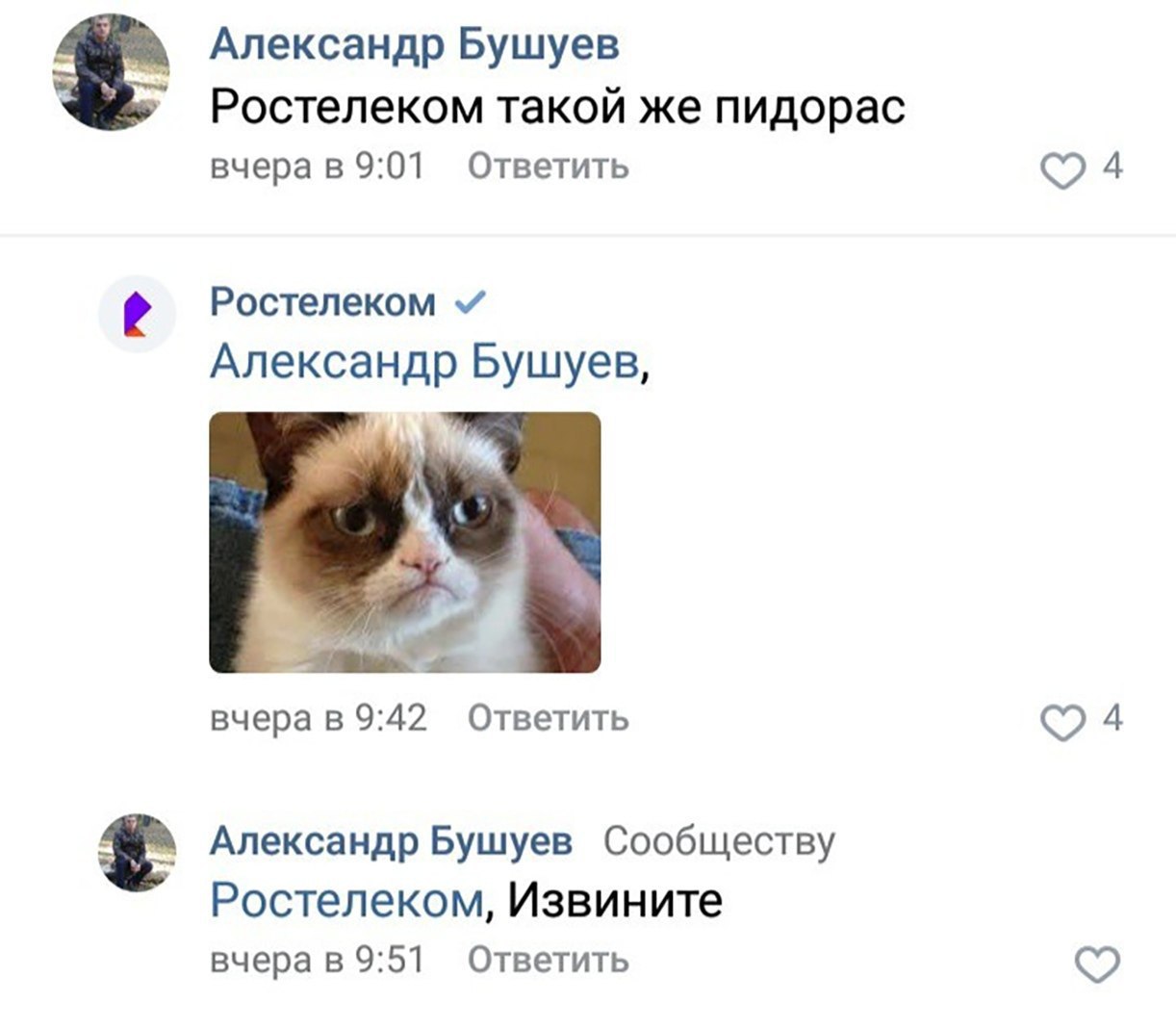This screenshot has width=1176, height=1029.
Task: Open the "вчера в 9:42" timestamp
Action: pyautogui.click(x=319, y=718)
